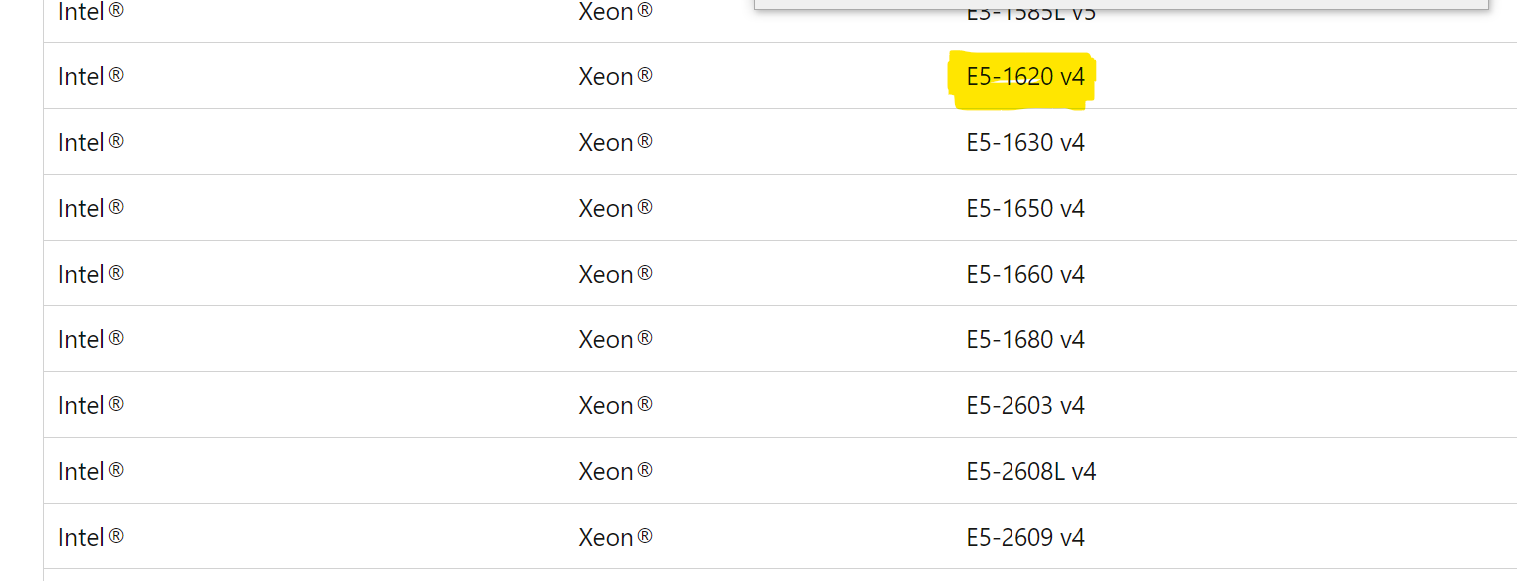Click Xeon in the E5-2609 v4 row
This screenshot has height=581, width=1517.
click(606, 538)
